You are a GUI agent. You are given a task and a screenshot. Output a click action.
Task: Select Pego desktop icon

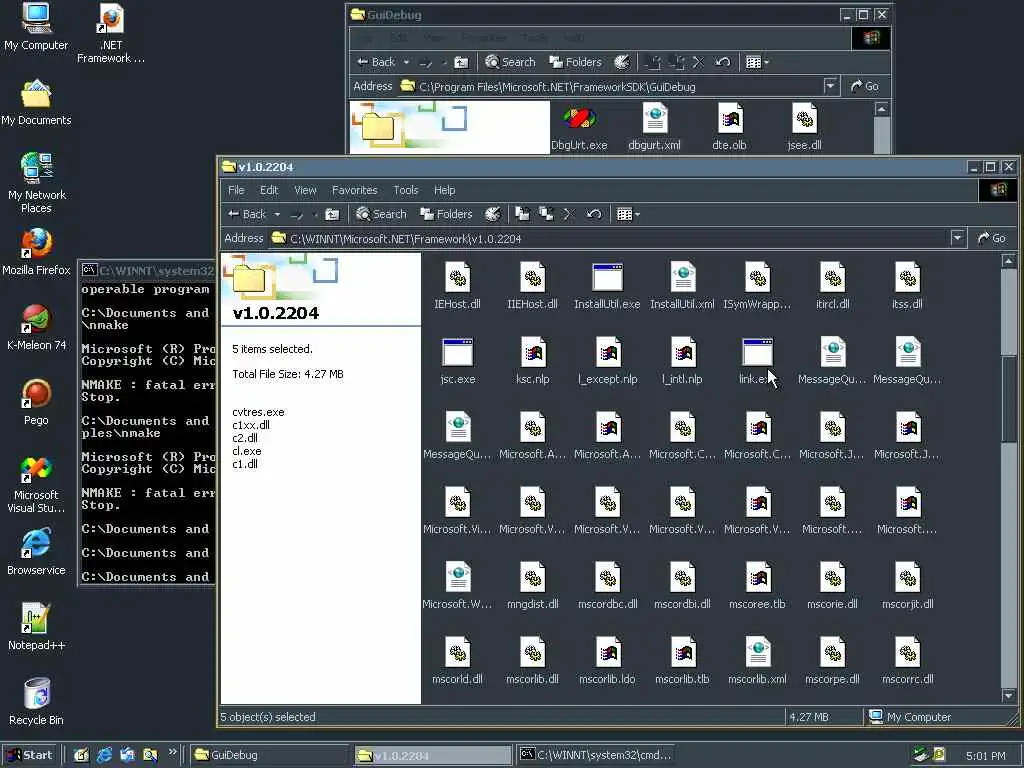(36, 402)
